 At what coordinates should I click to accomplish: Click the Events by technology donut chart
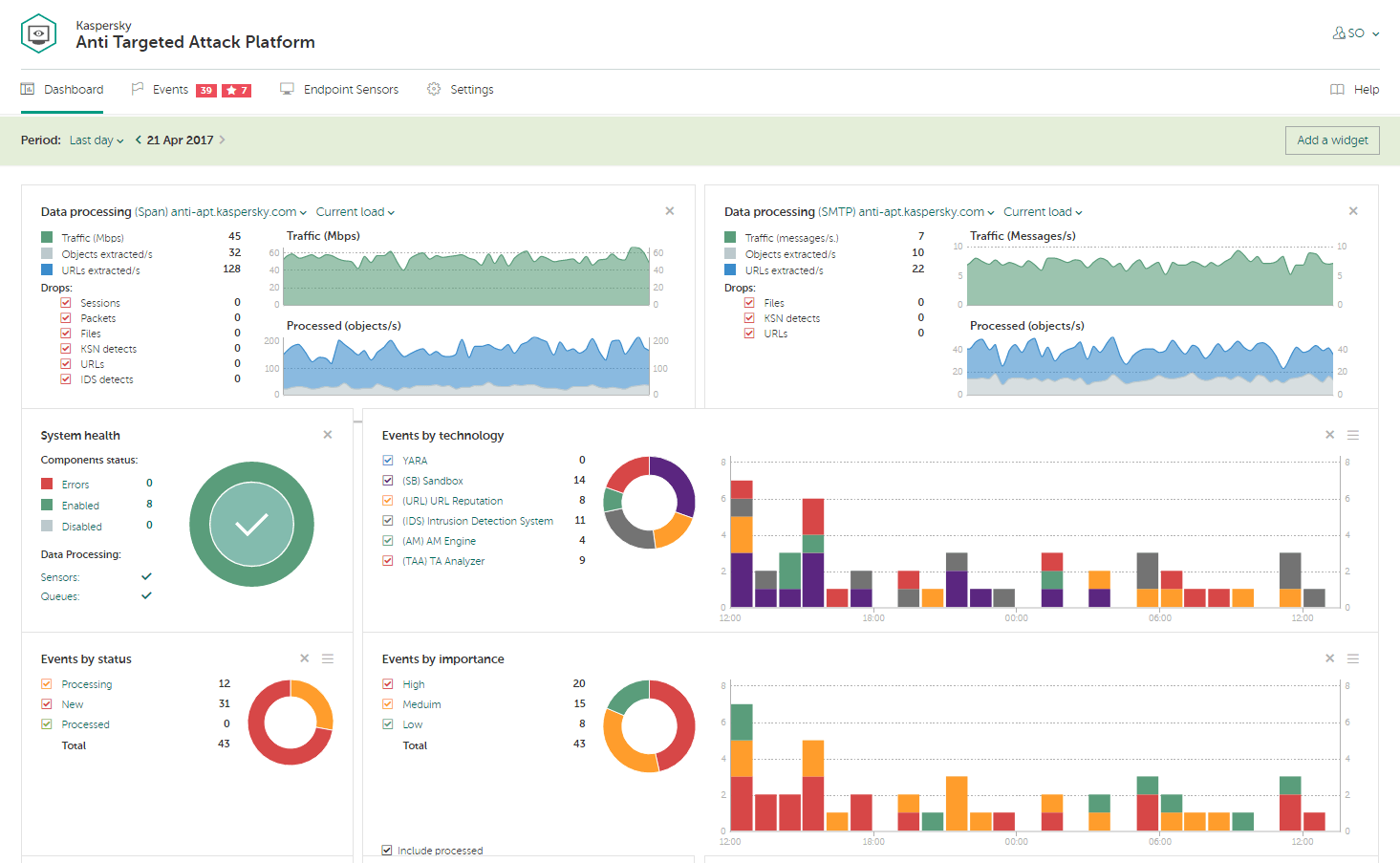pyautogui.click(x=649, y=503)
